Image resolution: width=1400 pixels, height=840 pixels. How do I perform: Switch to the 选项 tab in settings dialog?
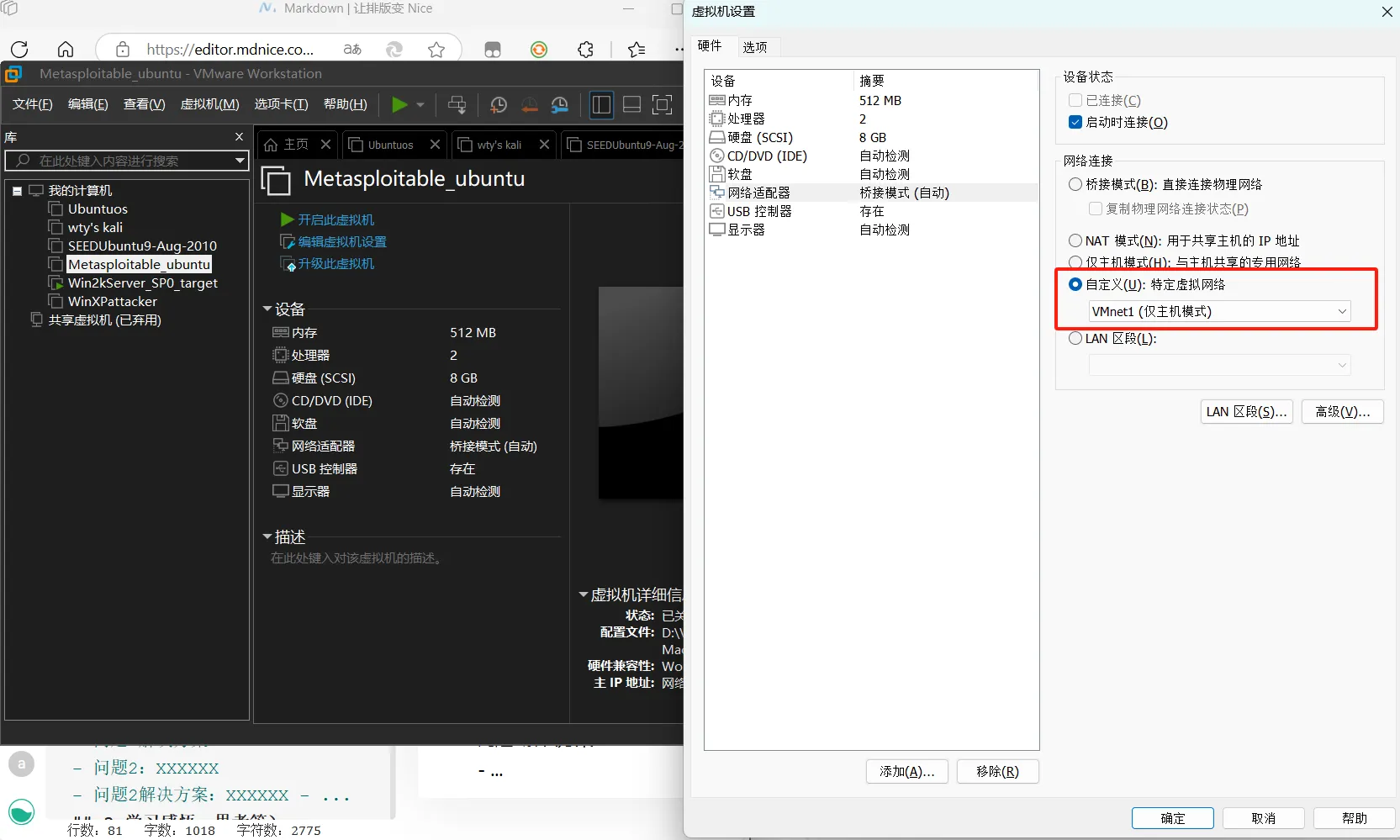755,47
